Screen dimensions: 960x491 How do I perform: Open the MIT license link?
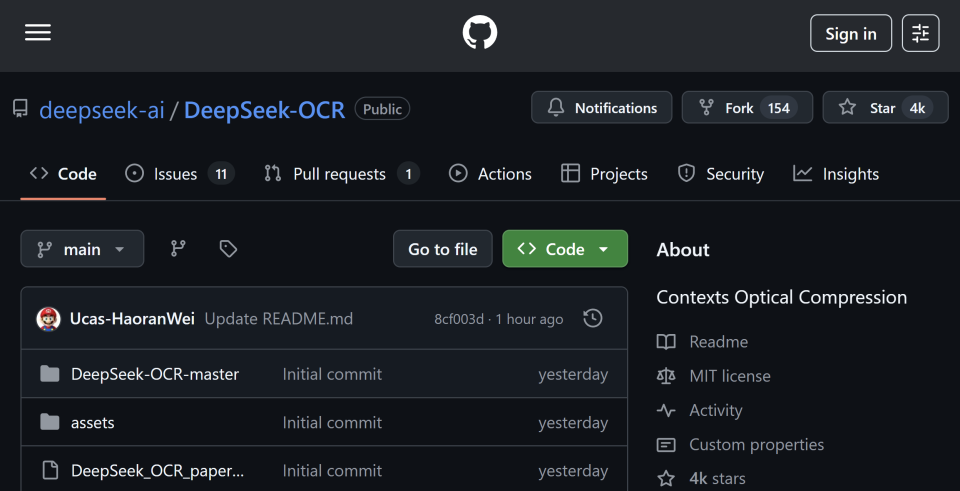(x=730, y=376)
